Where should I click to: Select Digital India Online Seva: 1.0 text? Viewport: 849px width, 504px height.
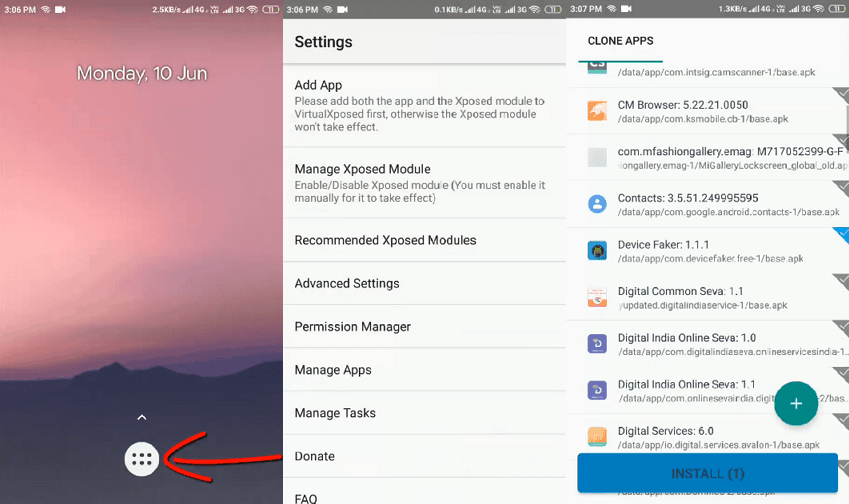pyautogui.click(x=687, y=338)
